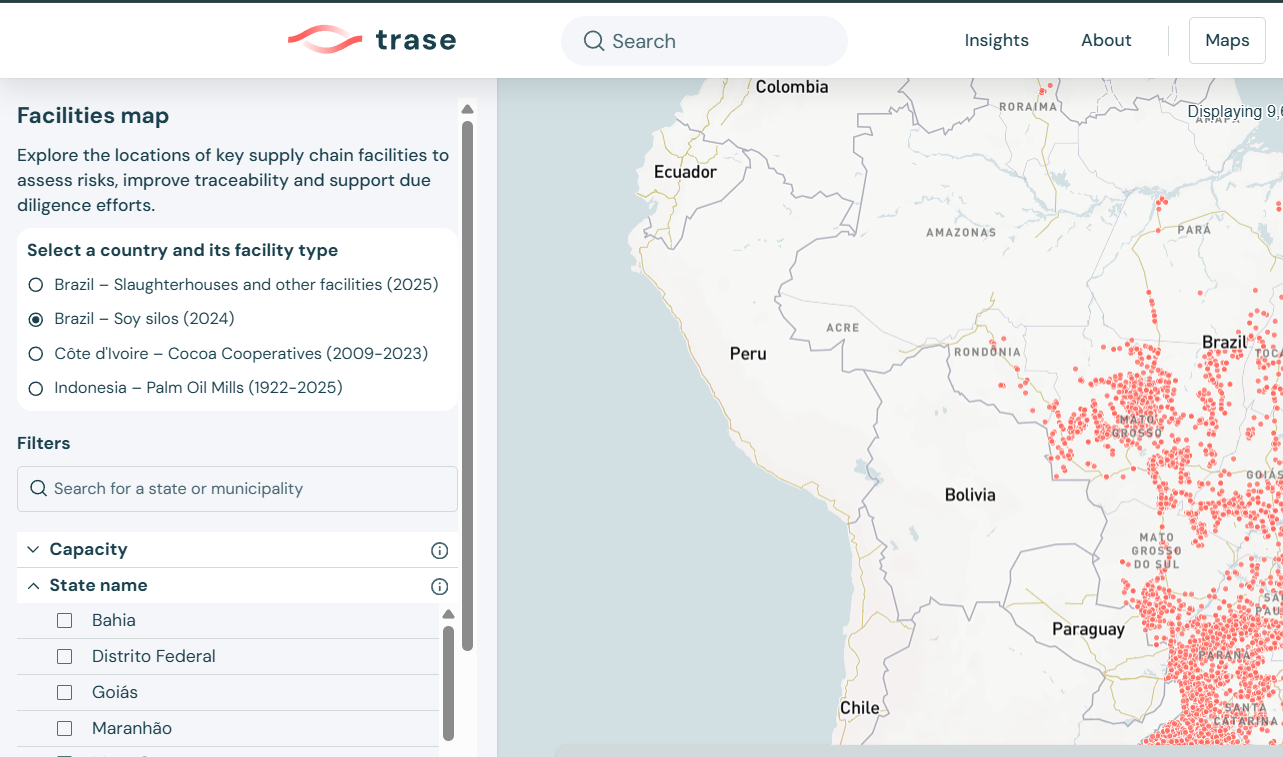Click the Maps button

coord(1227,40)
